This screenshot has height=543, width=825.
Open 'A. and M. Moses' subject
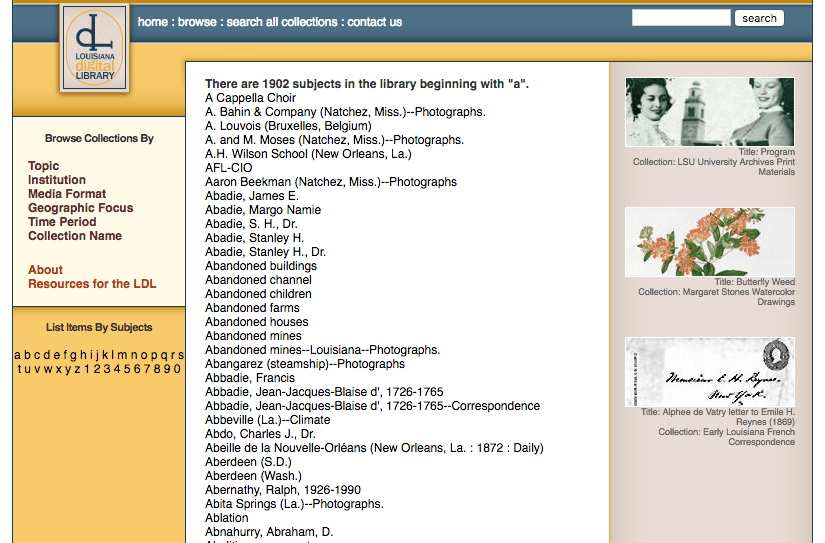pyautogui.click(x=335, y=140)
